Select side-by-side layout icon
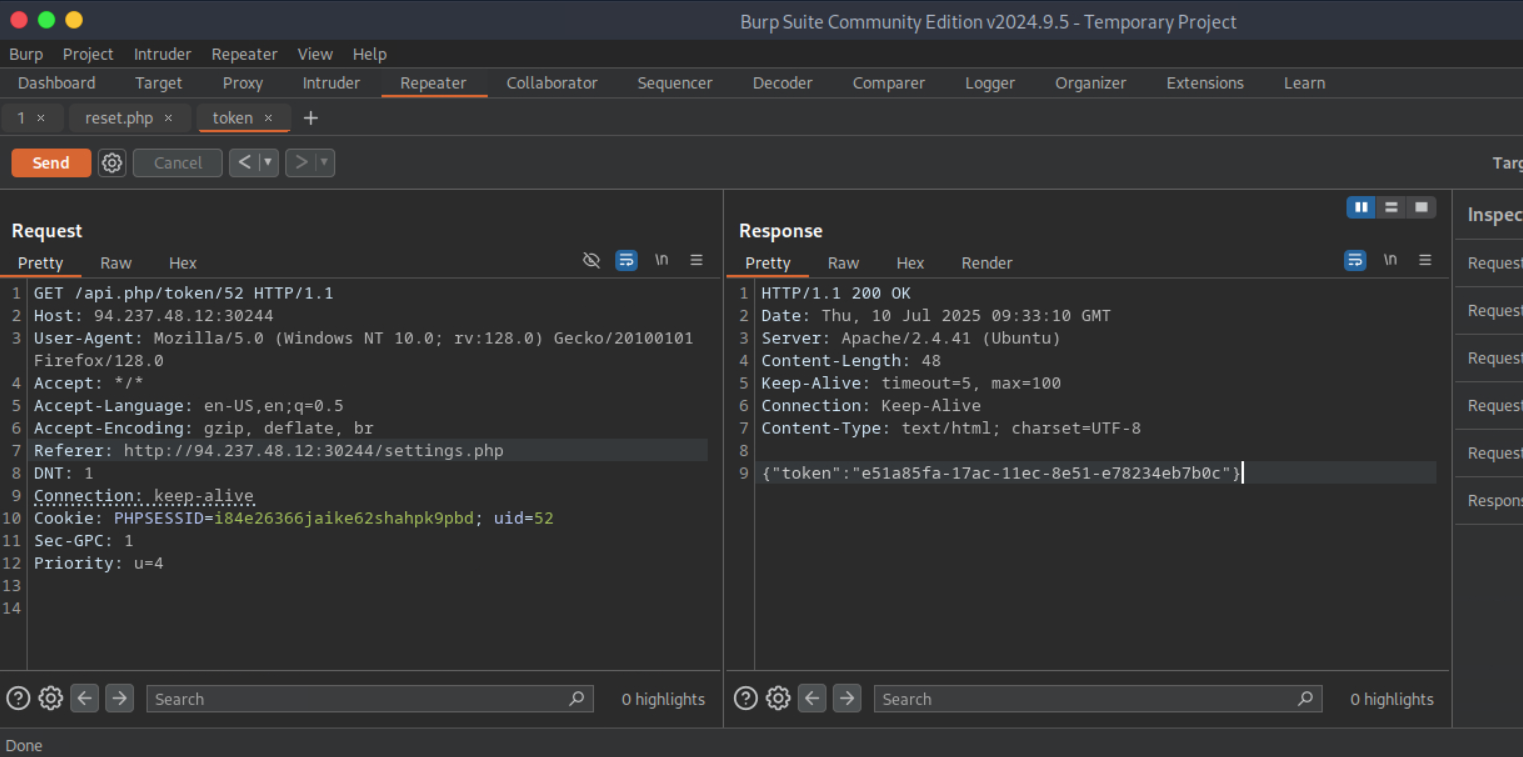Screen dimensions: 1523x757 tap(1361, 207)
